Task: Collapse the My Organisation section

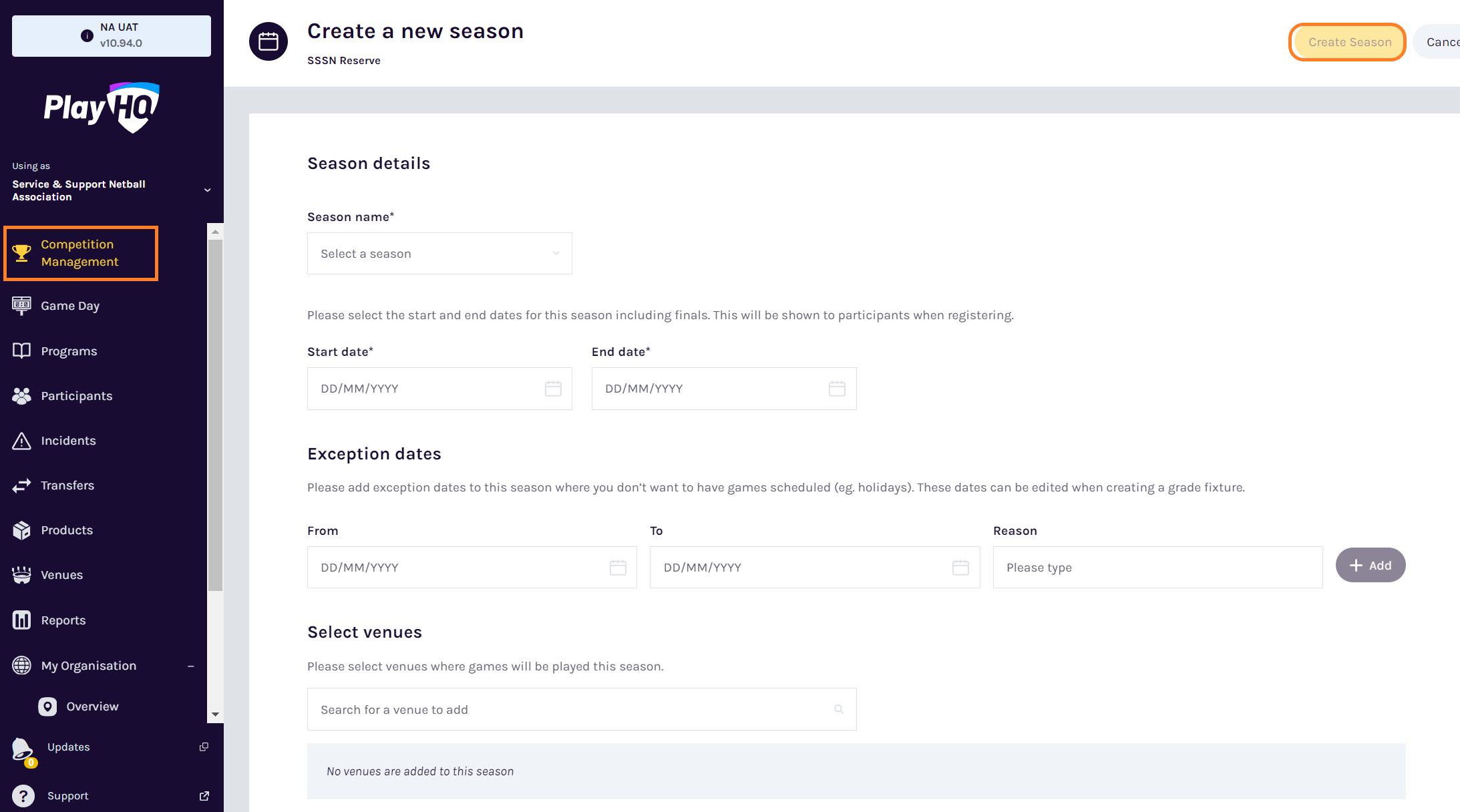Action: (x=191, y=666)
